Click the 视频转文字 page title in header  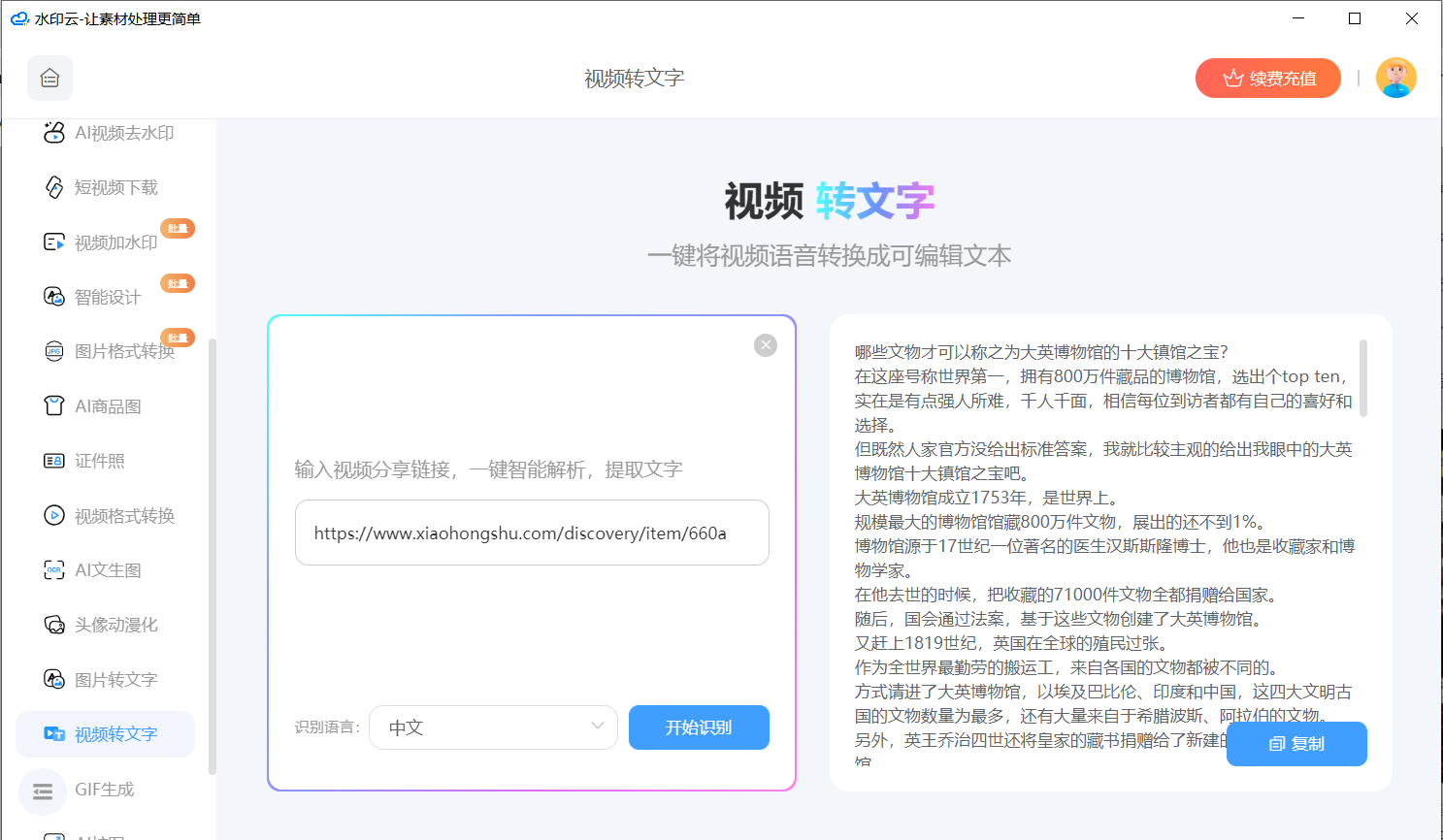click(x=635, y=79)
